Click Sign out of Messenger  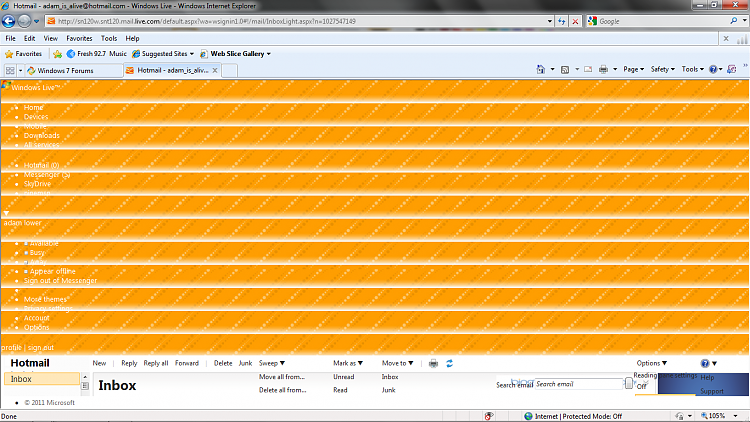(x=60, y=280)
